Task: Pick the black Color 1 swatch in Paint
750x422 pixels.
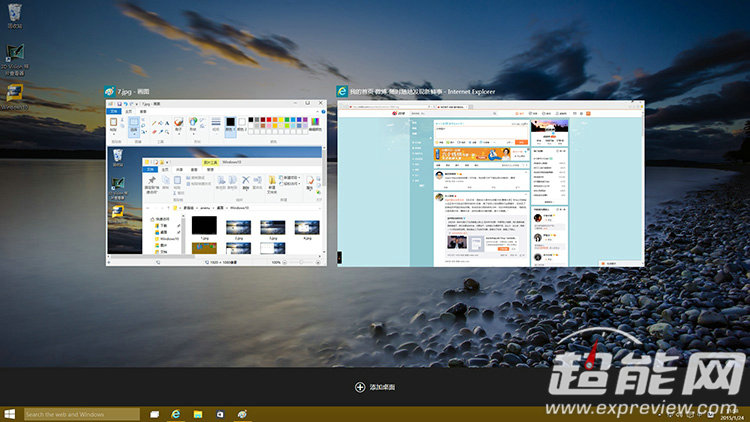Action: point(229,122)
